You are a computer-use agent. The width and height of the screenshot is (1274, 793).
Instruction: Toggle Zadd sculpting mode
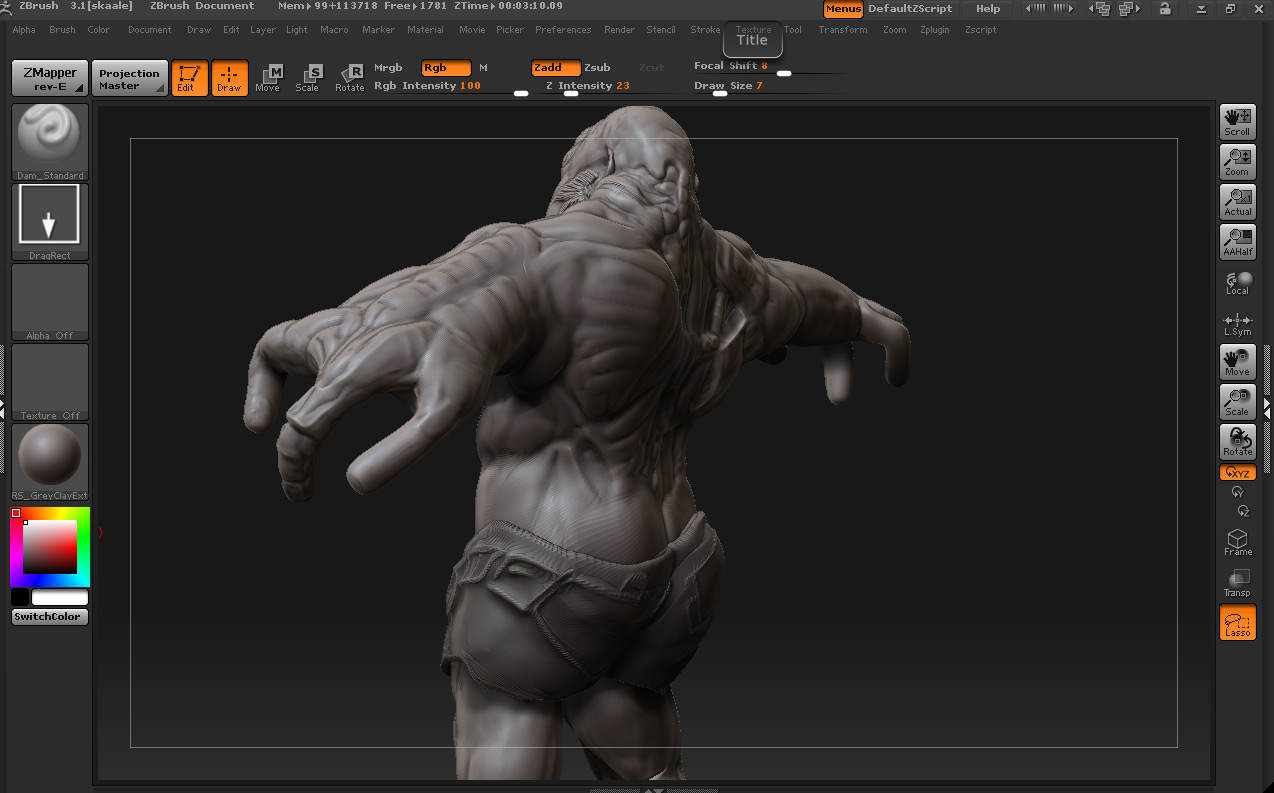[556, 68]
